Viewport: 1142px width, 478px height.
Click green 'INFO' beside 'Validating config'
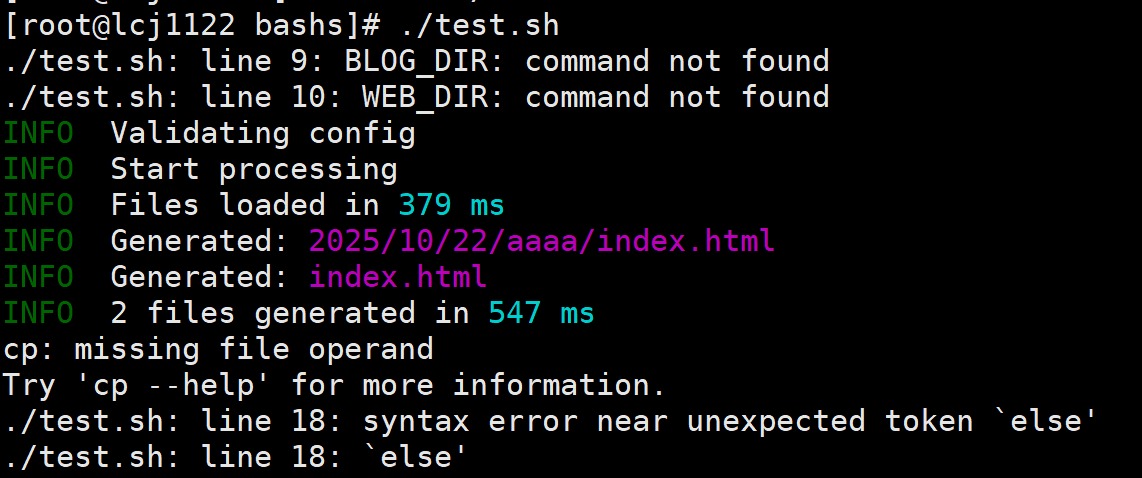pos(38,133)
